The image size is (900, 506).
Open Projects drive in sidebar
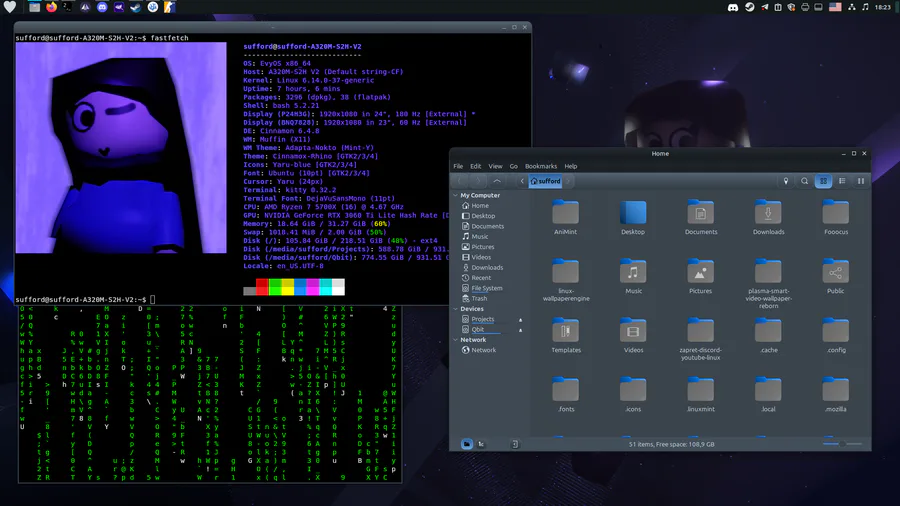pos(485,320)
